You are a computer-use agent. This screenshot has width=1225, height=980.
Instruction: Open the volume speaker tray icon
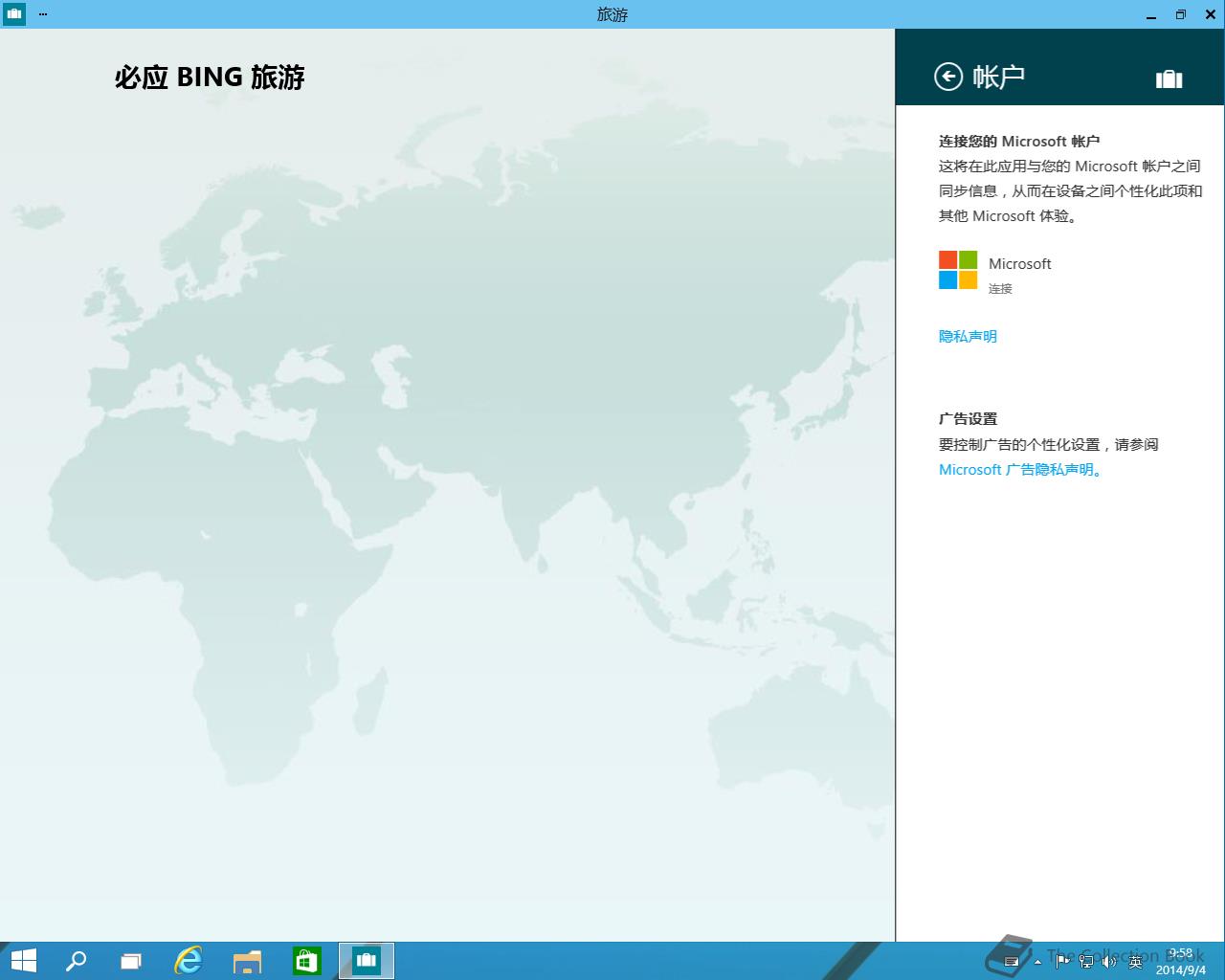1109,961
